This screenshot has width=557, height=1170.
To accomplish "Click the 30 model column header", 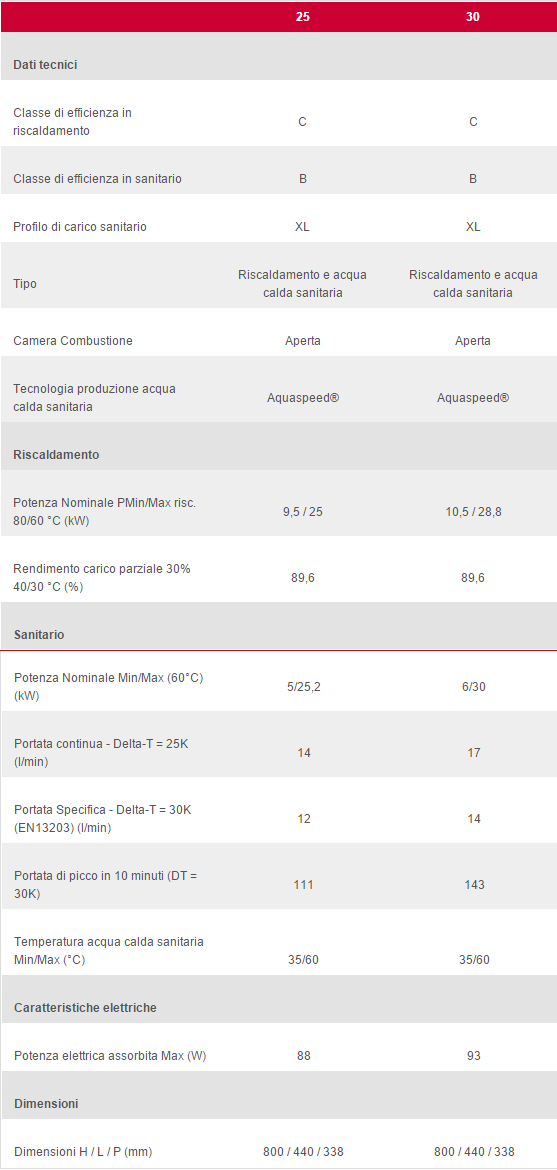I will 473,16.
